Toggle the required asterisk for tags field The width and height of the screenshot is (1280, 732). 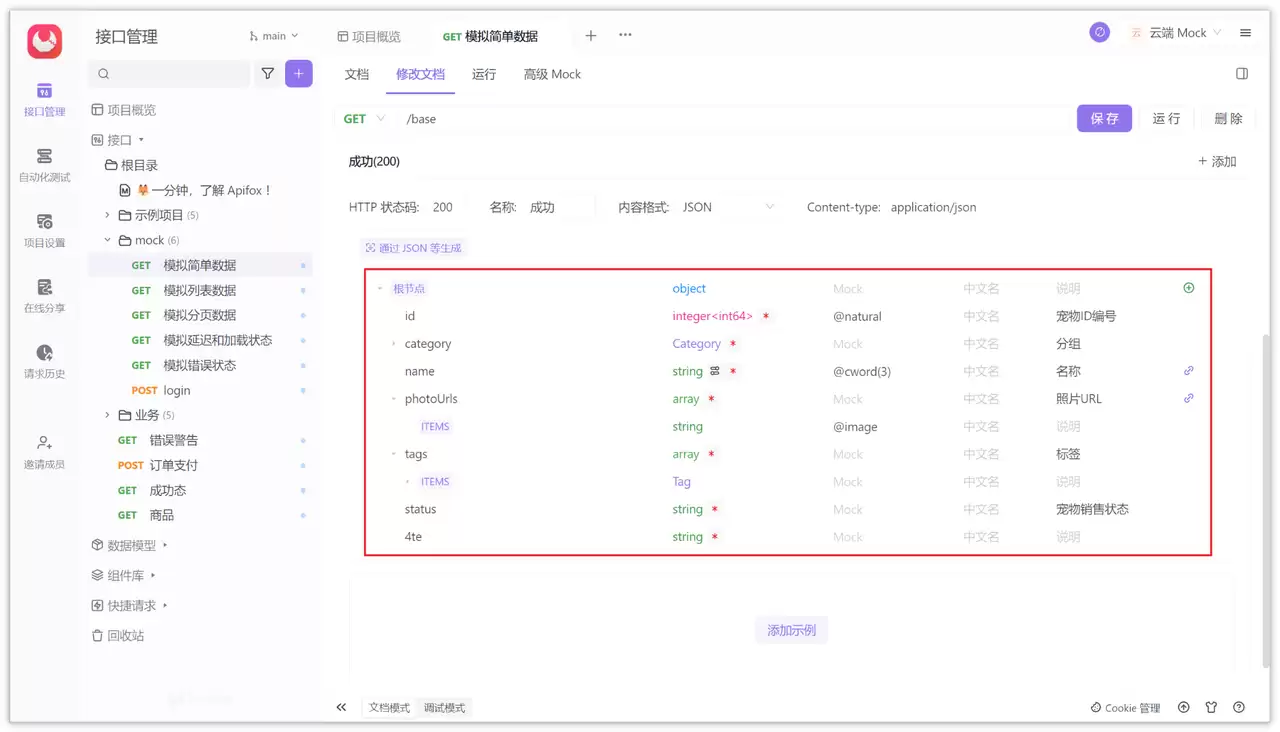coord(711,455)
